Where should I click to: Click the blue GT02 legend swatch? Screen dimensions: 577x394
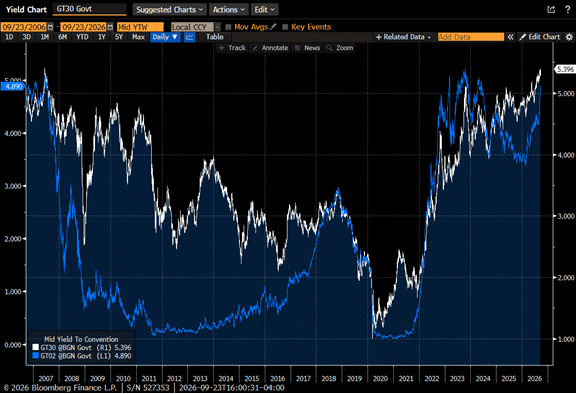tap(36, 356)
